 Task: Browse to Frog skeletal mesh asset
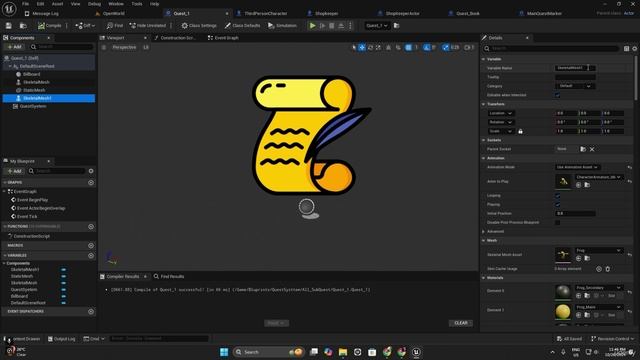(x=587, y=258)
